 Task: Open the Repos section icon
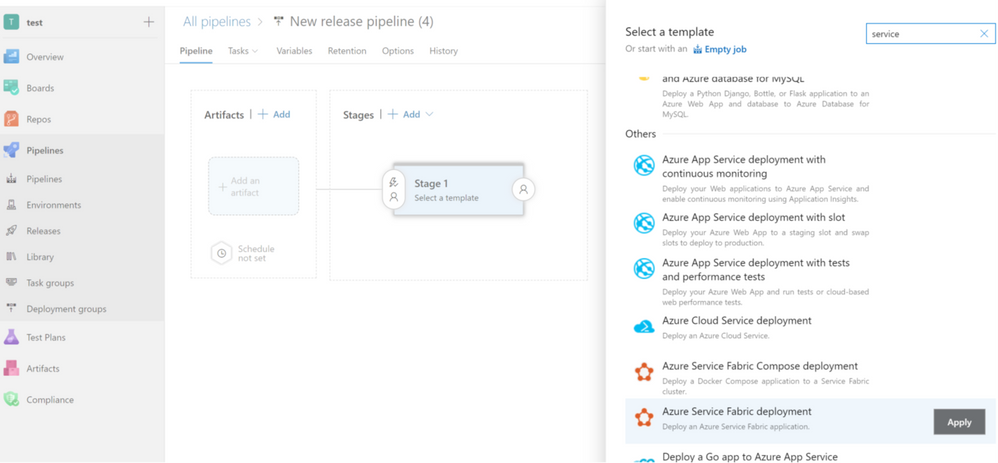coord(11,119)
